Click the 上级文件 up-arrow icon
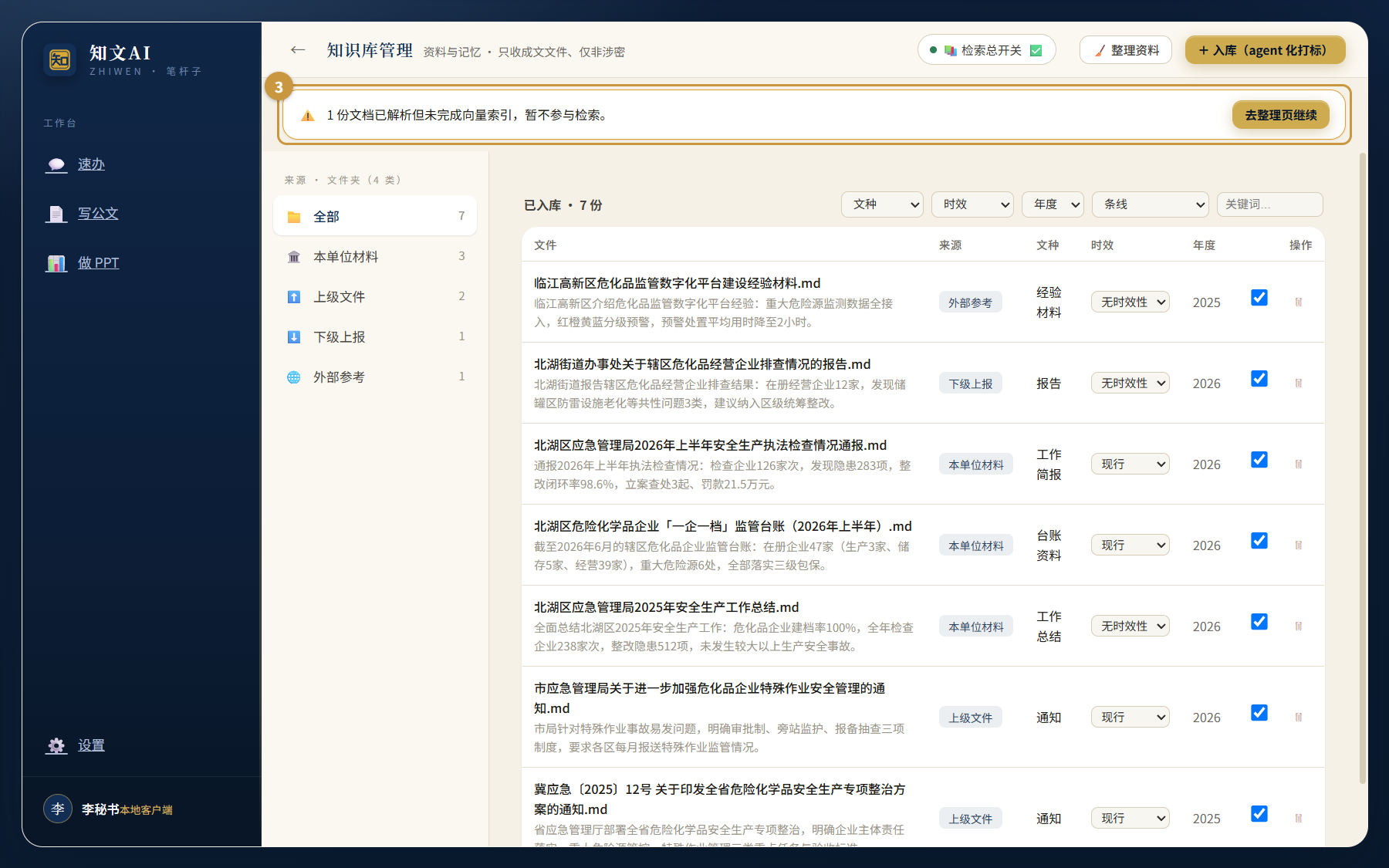Viewport: 1389px width, 868px height. coord(294,297)
